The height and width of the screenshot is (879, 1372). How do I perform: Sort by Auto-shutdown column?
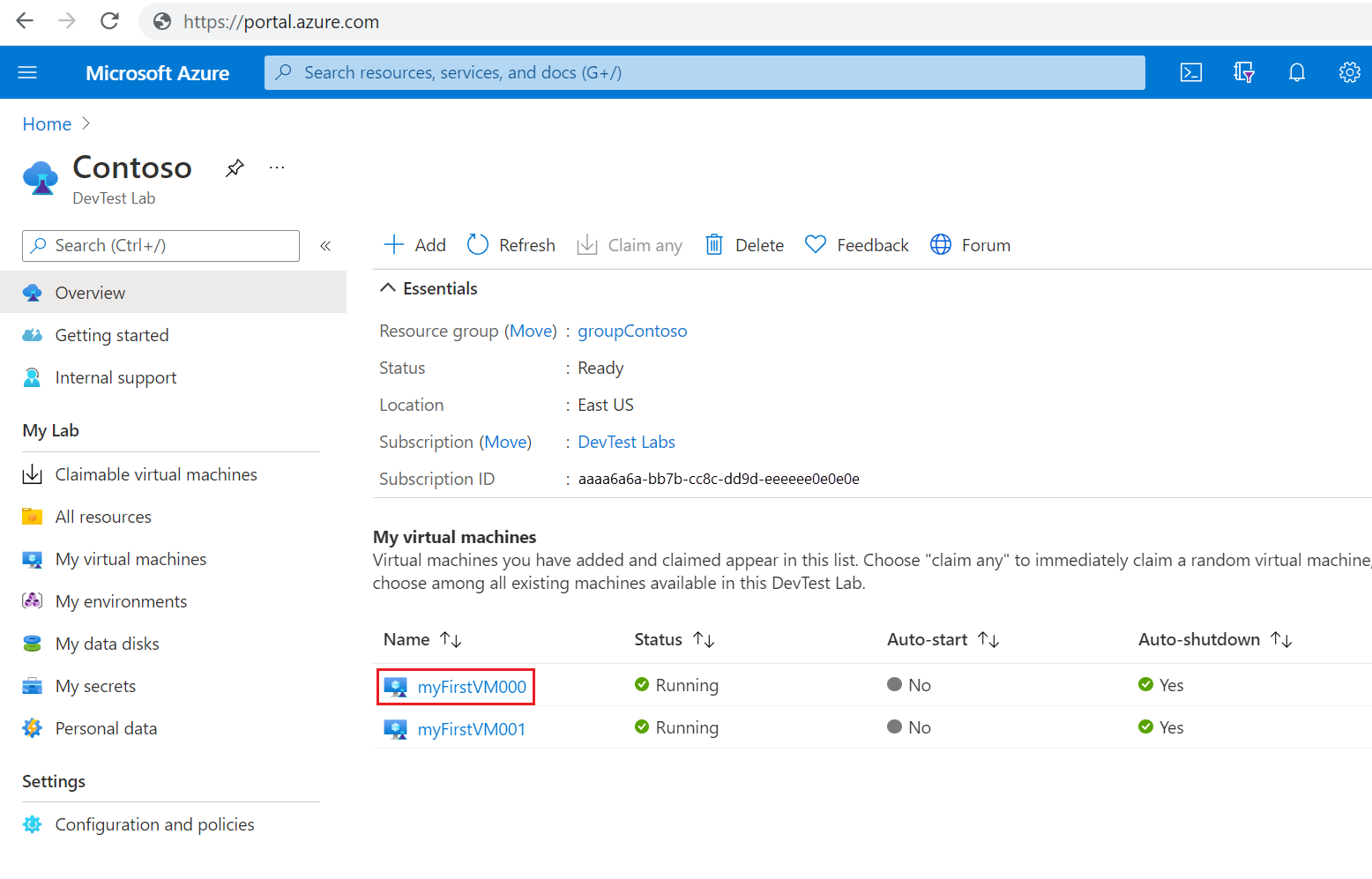[x=1215, y=640]
